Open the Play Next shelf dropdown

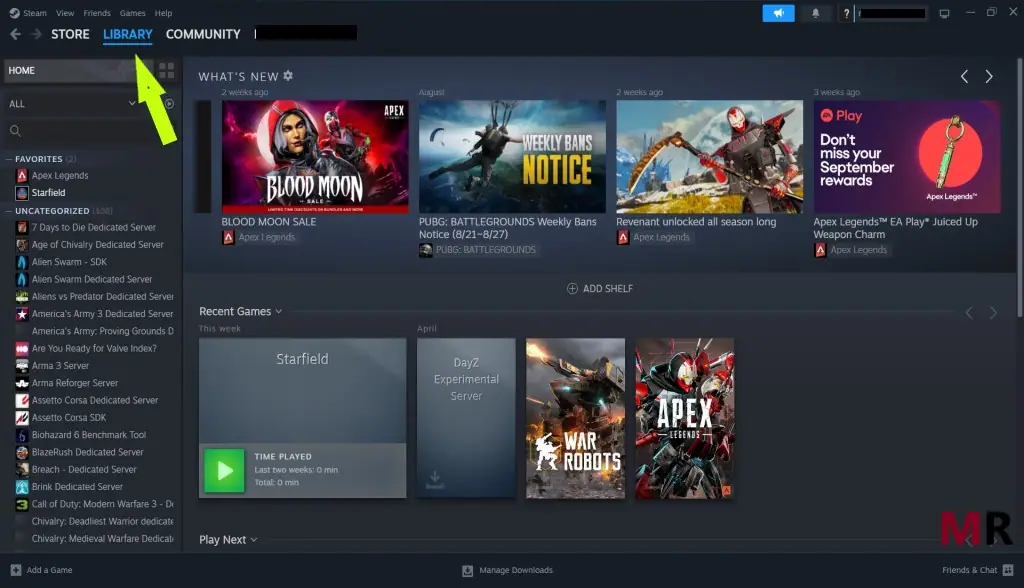tap(254, 540)
